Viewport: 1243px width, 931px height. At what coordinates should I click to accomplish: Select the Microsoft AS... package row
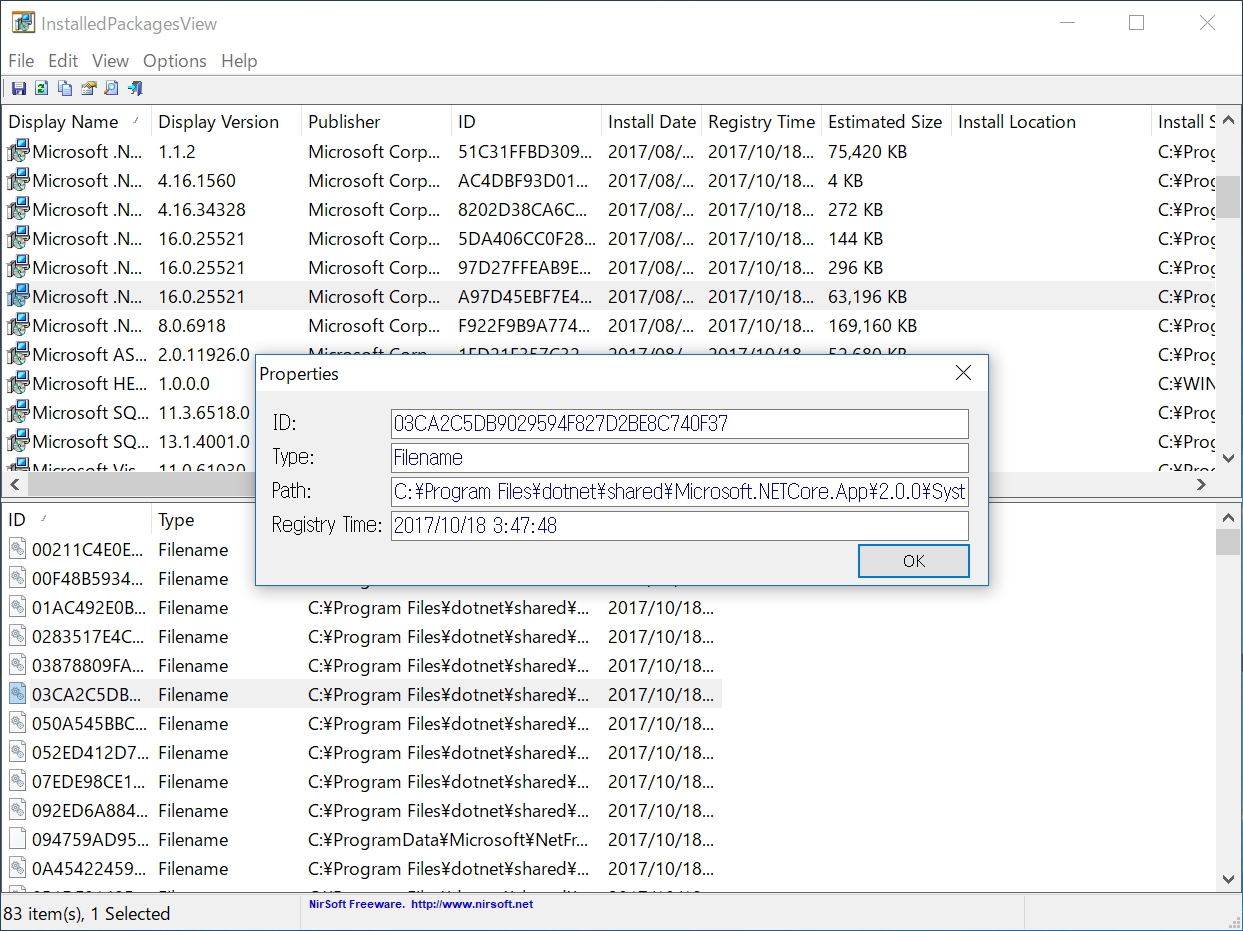pos(608,354)
